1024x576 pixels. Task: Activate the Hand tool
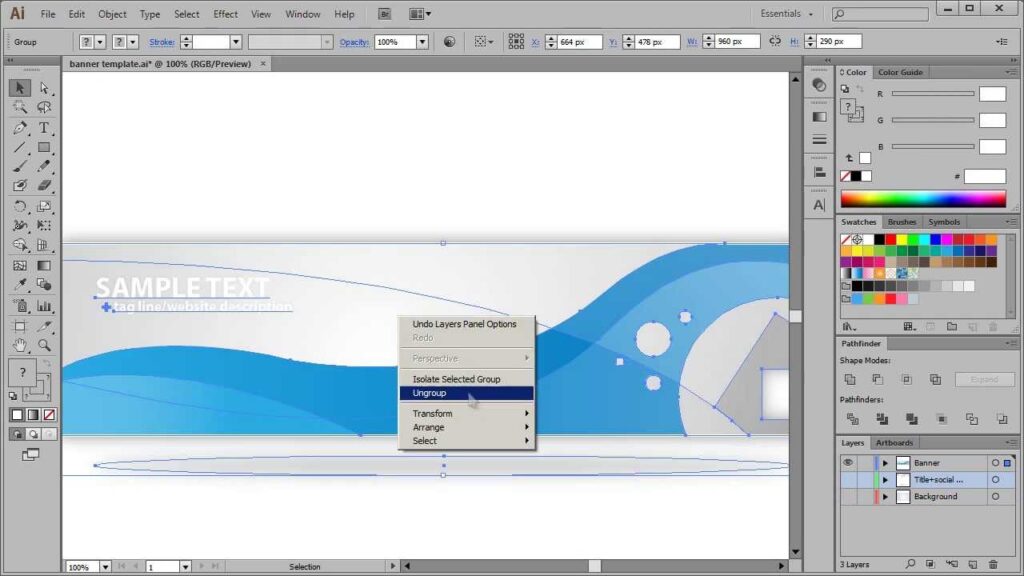(x=20, y=344)
